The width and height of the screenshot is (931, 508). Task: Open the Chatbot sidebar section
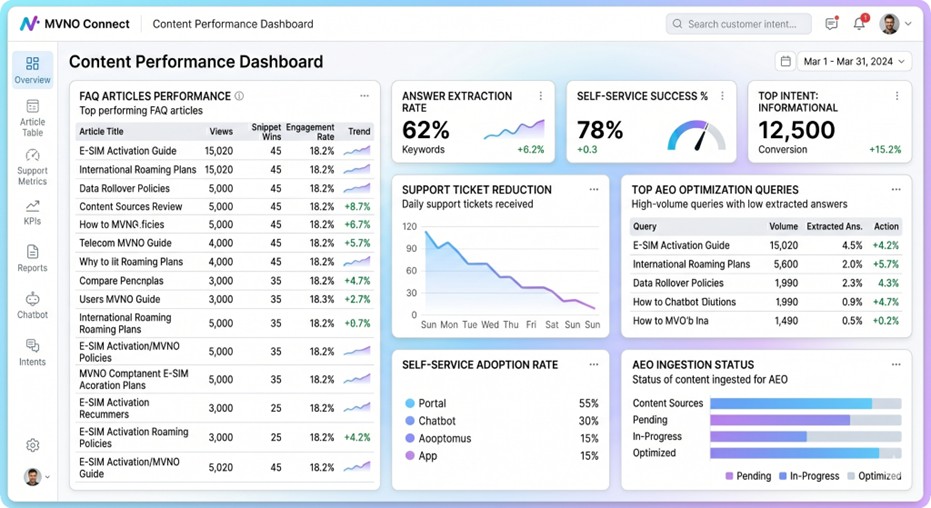33,305
